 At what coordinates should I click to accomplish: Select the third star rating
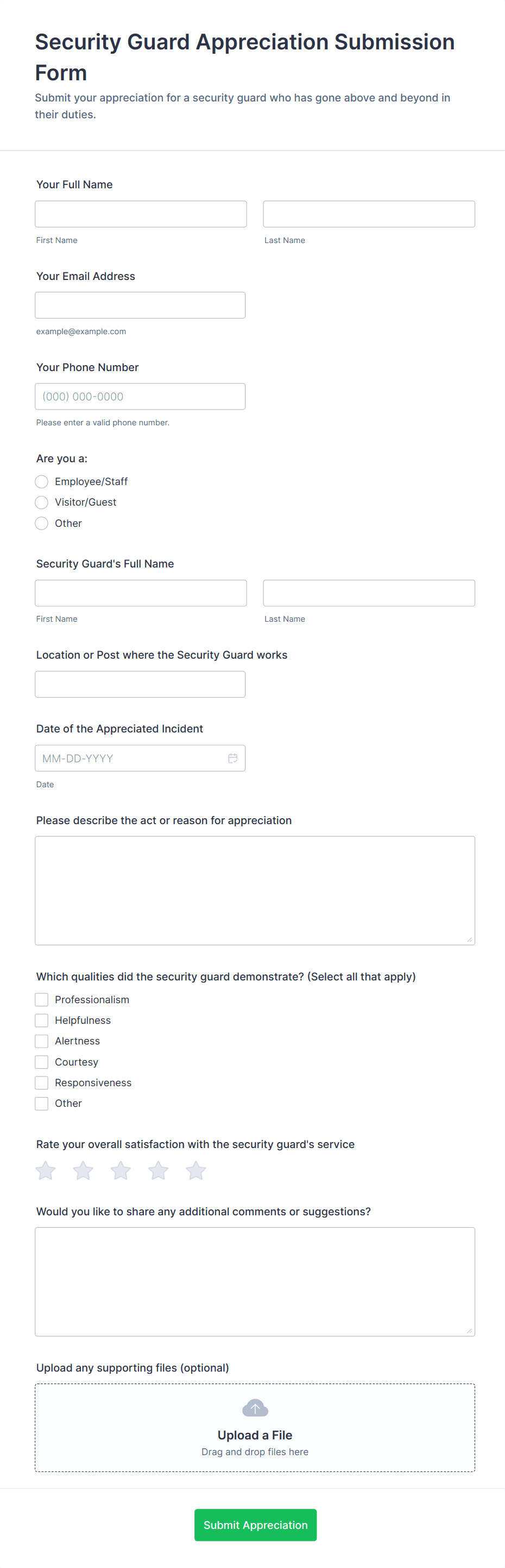pyautogui.click(x=121, y=1170)
